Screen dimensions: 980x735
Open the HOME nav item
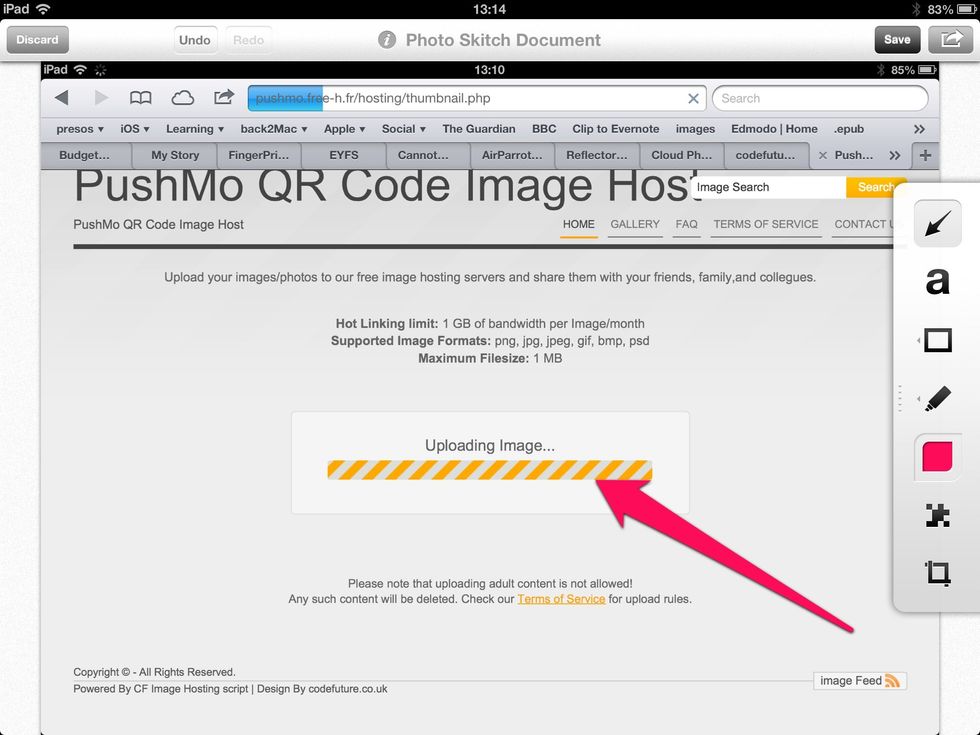pos(579,224)
